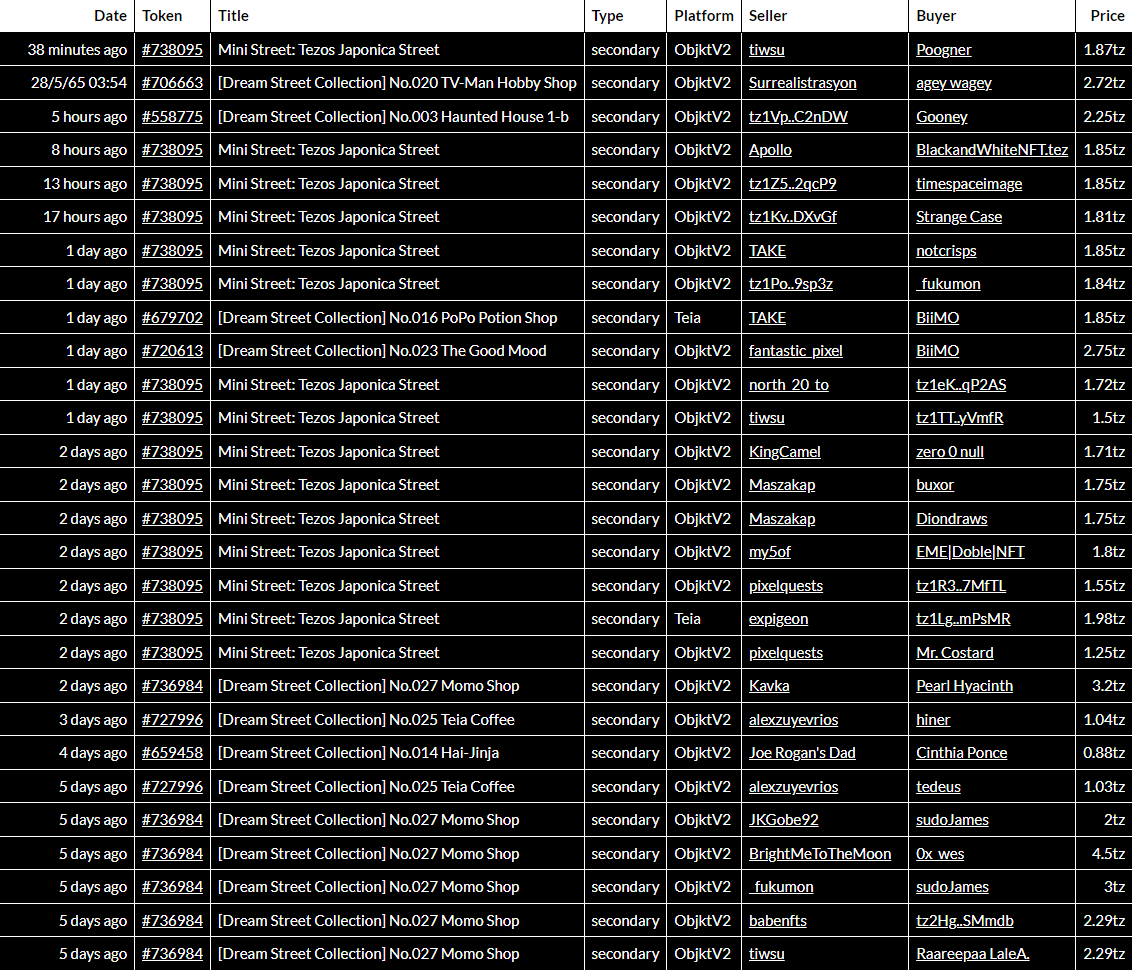Open seller BrightMeToTheMoon profile
Viewport: 1132px width, 970px height.
tap(819, 854)
